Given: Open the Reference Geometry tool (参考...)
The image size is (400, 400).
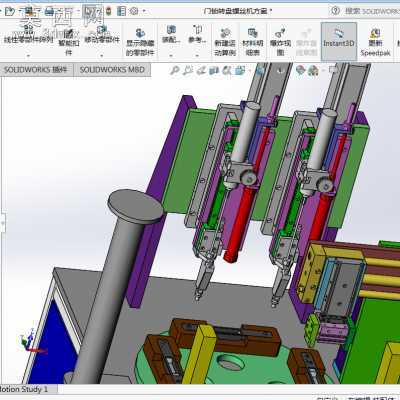Looking at the screenshot, I should [197, 34].
